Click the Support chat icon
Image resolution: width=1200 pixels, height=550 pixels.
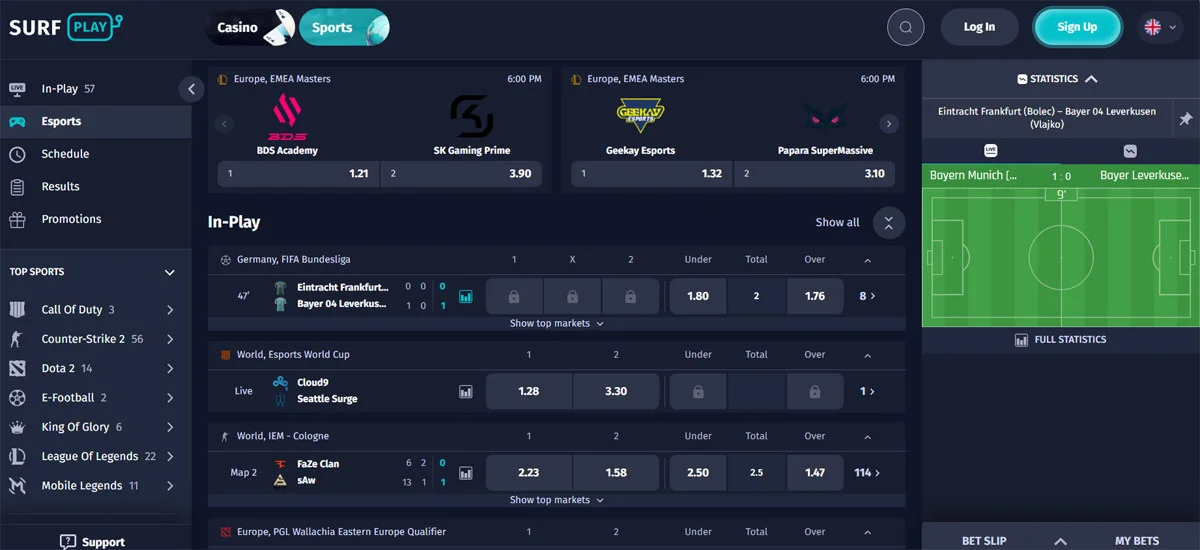(x=68, y=542)
